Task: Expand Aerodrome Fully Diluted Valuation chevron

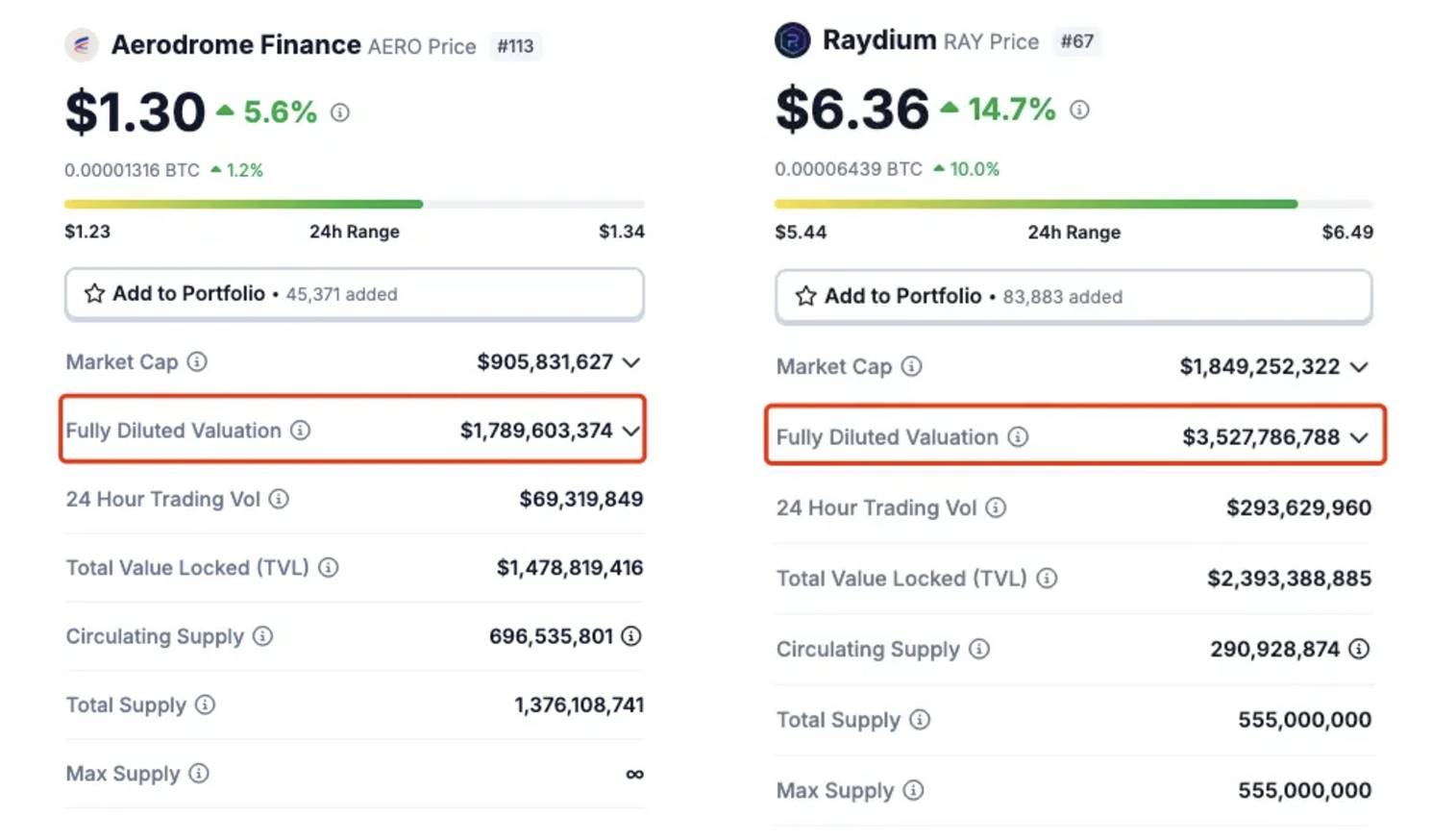Action: (630, 431)
